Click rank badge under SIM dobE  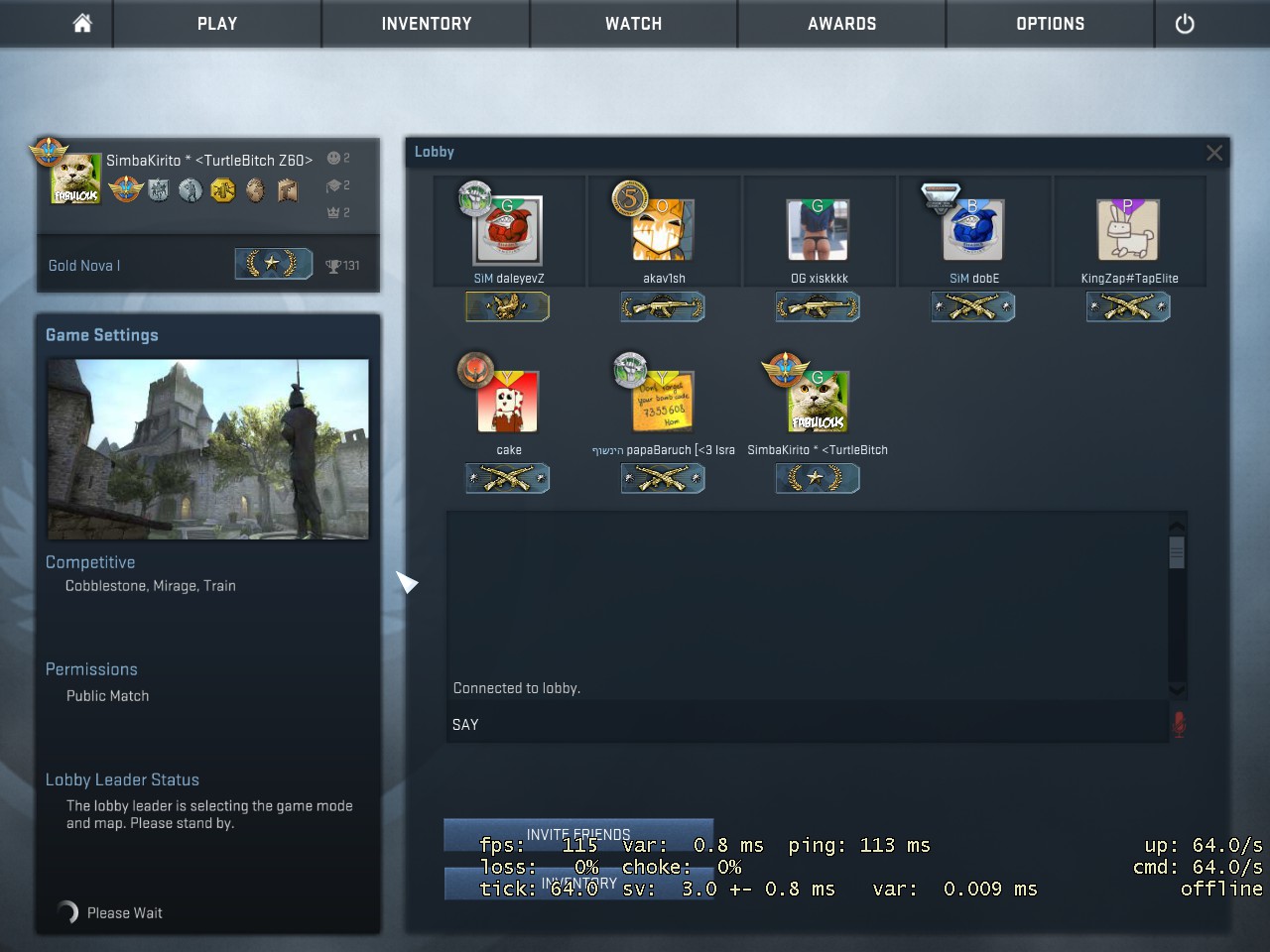click(972, 306)
